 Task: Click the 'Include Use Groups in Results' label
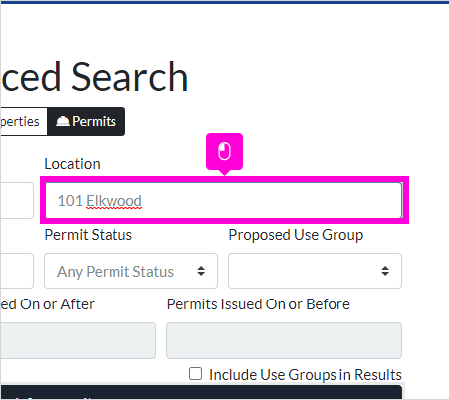[x=305, y=375]
